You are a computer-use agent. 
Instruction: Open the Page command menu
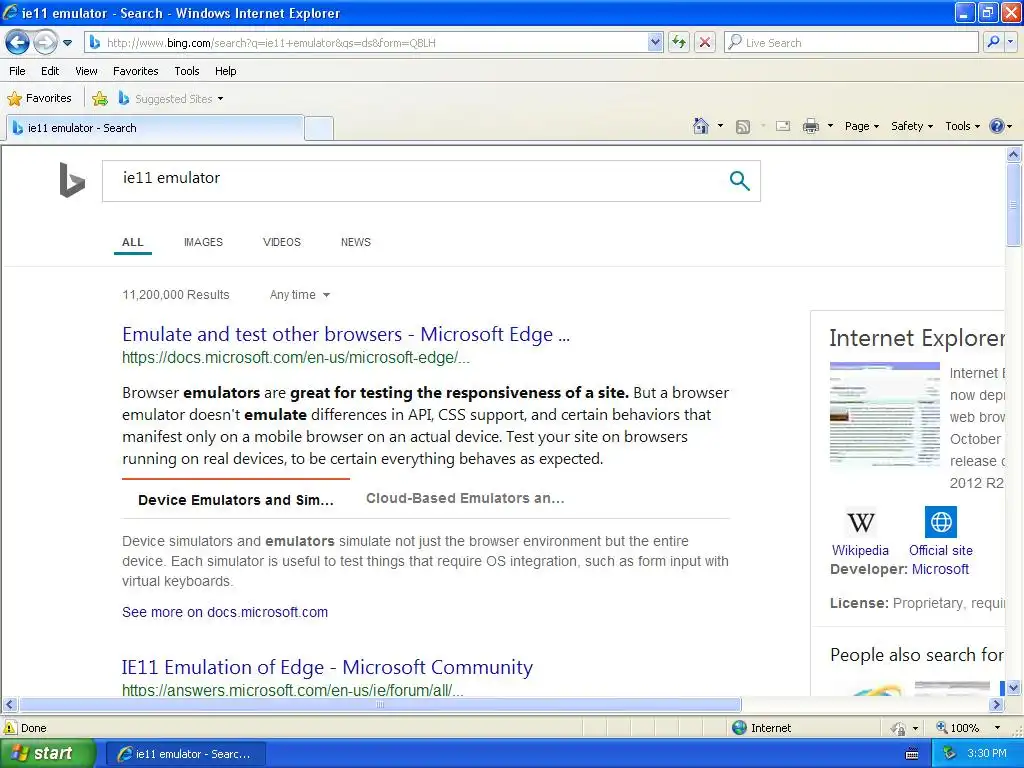pos(861,126)
